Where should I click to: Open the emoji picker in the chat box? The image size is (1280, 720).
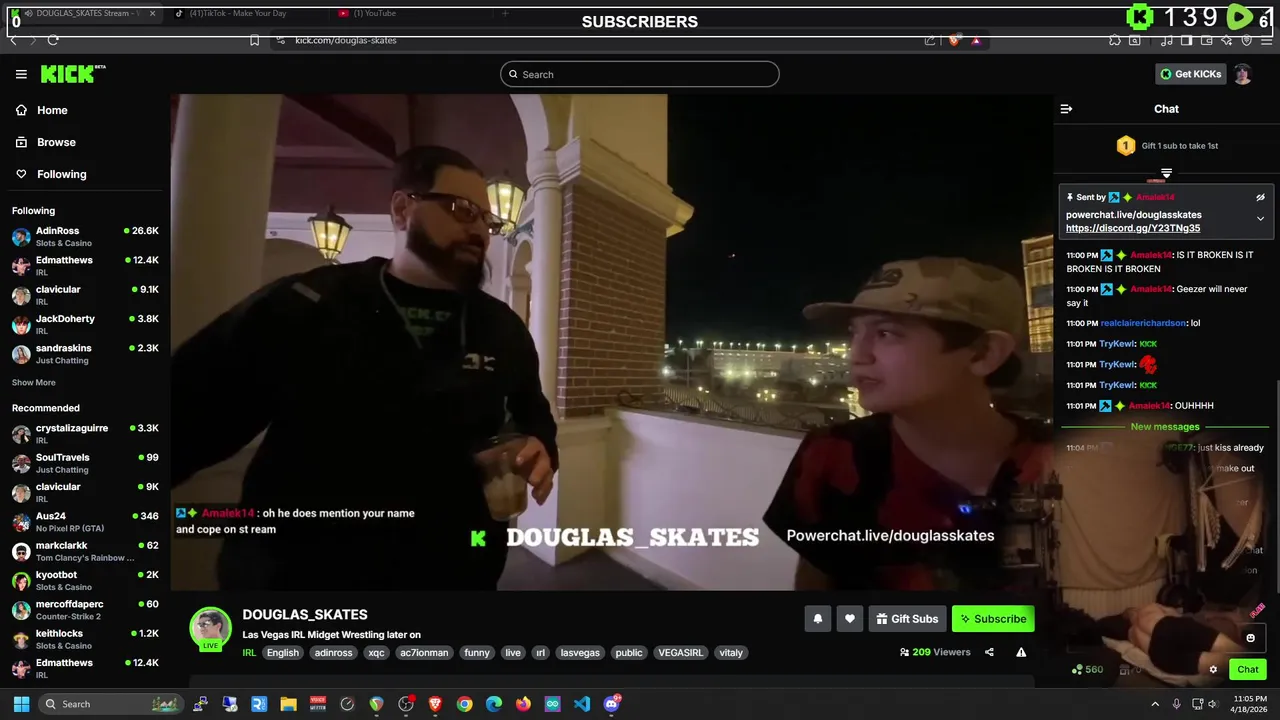[1250, 638]
